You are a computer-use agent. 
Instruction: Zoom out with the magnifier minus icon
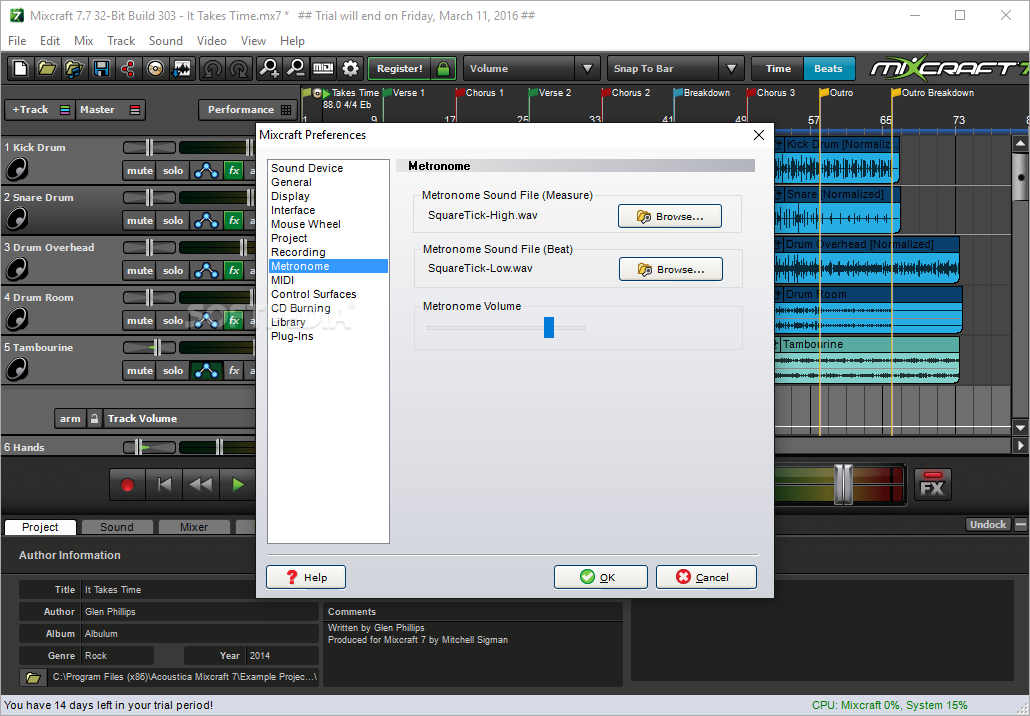pos(296,68)
